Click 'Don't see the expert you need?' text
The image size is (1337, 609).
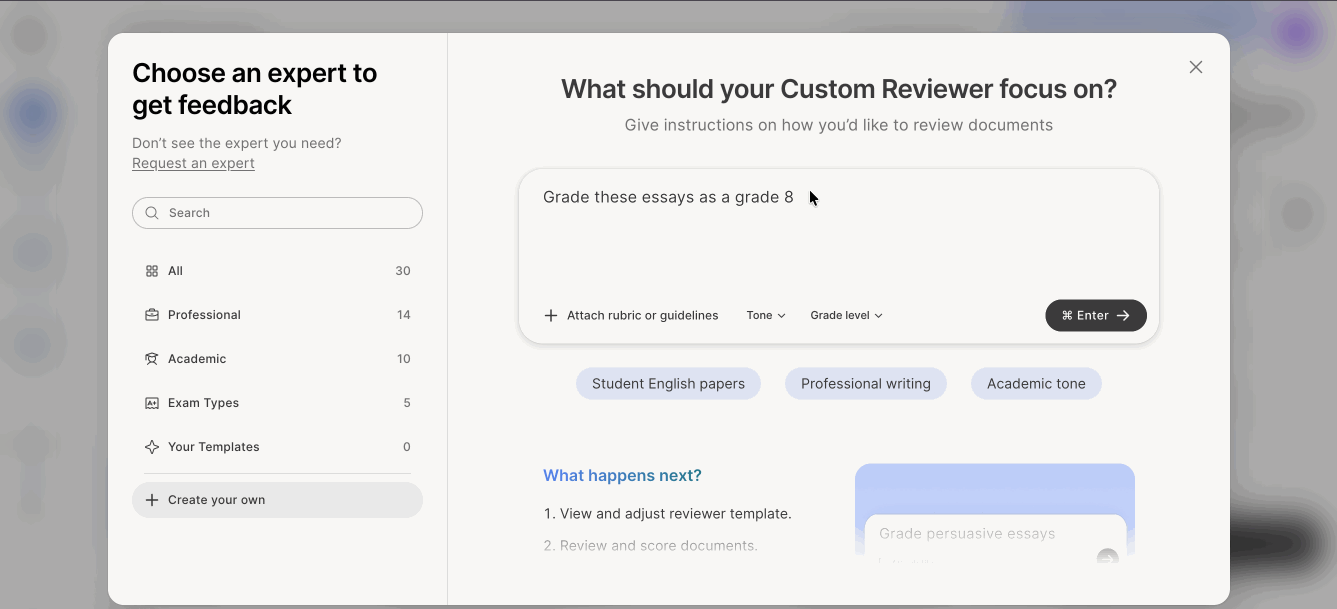pyautogui.click(x=237, y=143)
